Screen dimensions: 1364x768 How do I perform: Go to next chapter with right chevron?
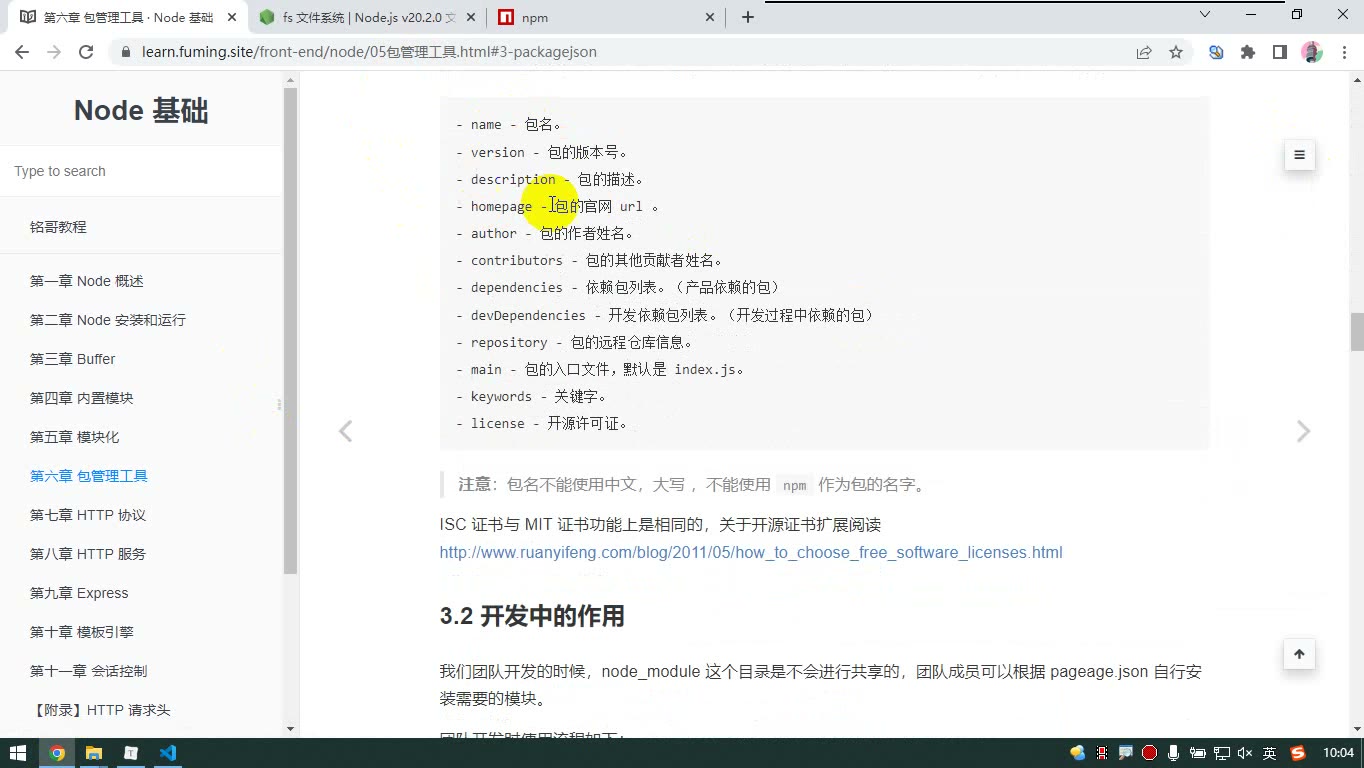(x=1303, y=431)
